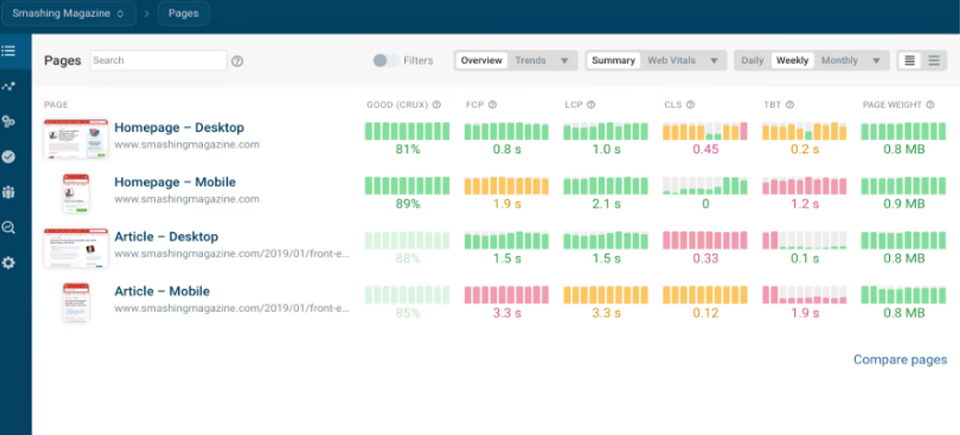Enable the Filters toggle
Image resolution: width=960 pixels, height=435 pixels.
(386, 61)
